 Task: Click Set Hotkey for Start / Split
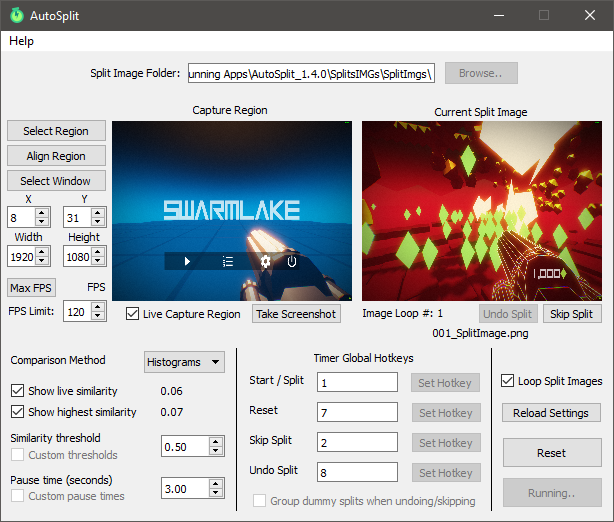click(445, 383)
